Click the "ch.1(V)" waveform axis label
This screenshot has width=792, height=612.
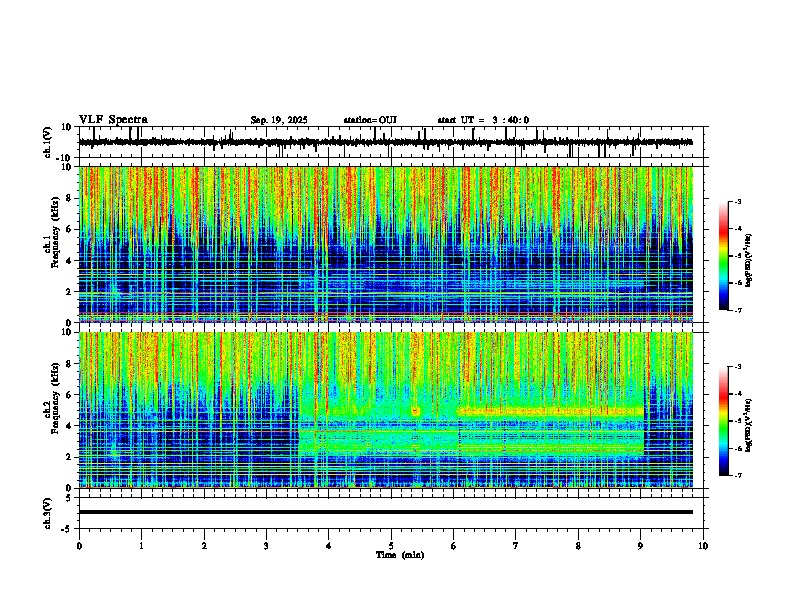coord(48,142)
